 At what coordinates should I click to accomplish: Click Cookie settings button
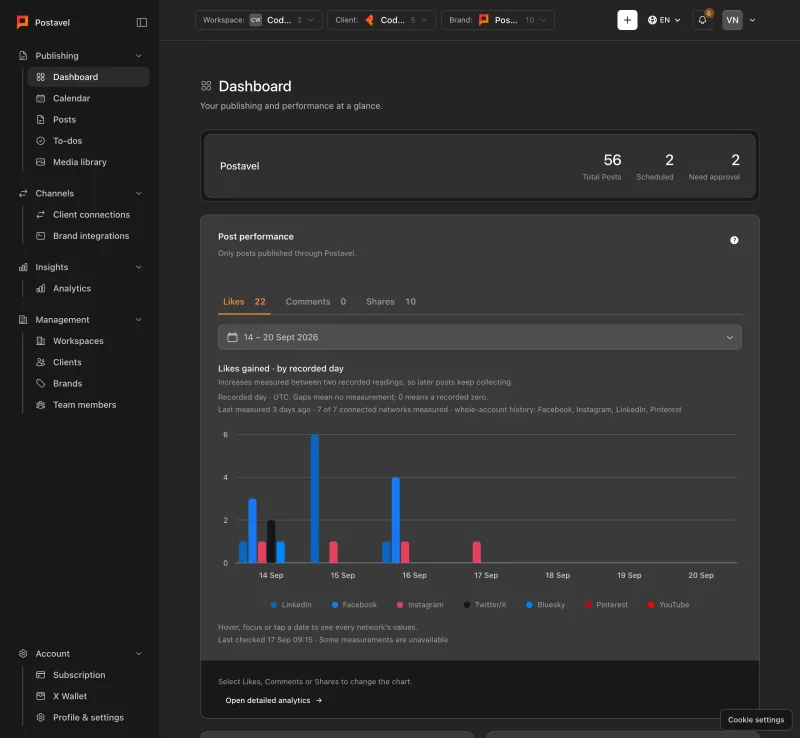point(756,720)
